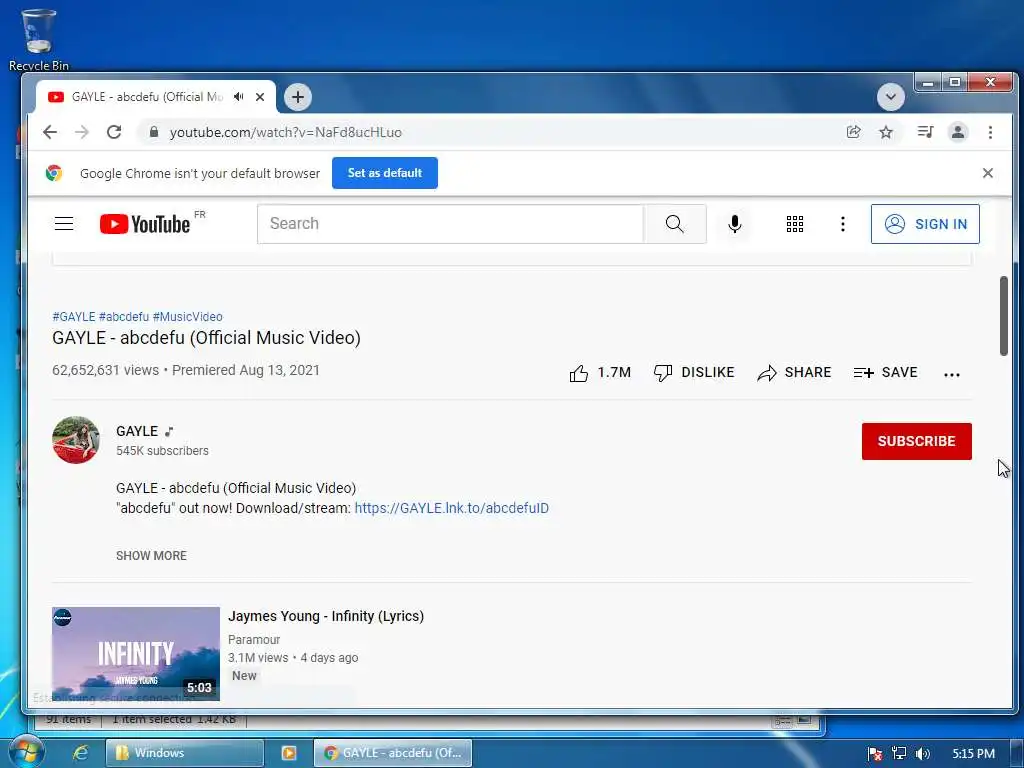Click SAVE to playlist button

tap(885, 373)
